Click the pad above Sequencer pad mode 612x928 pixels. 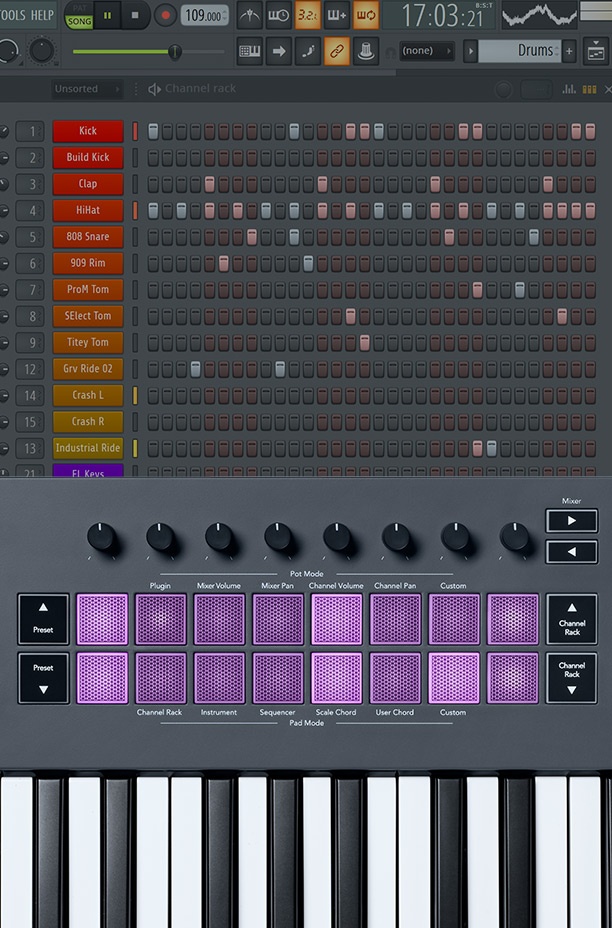click(278, 678)
